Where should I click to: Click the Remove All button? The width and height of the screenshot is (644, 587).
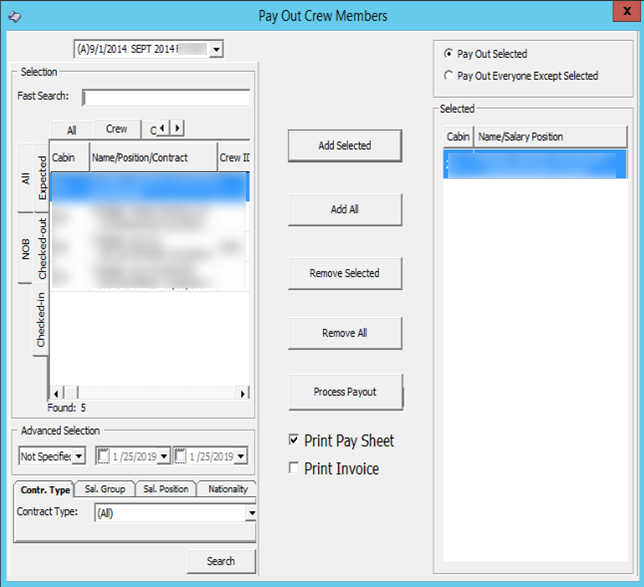point(345,333)
